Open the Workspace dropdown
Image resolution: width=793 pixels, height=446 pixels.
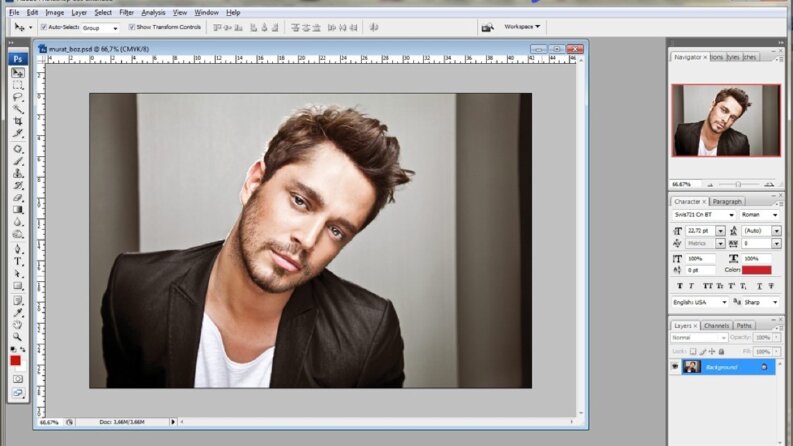click(x=522, y=26)
